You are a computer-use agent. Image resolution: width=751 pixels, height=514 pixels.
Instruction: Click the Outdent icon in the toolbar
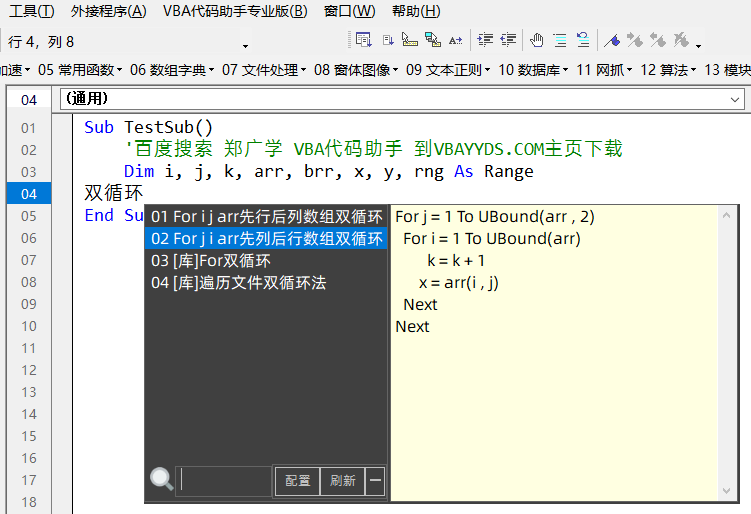click(508, 40)
